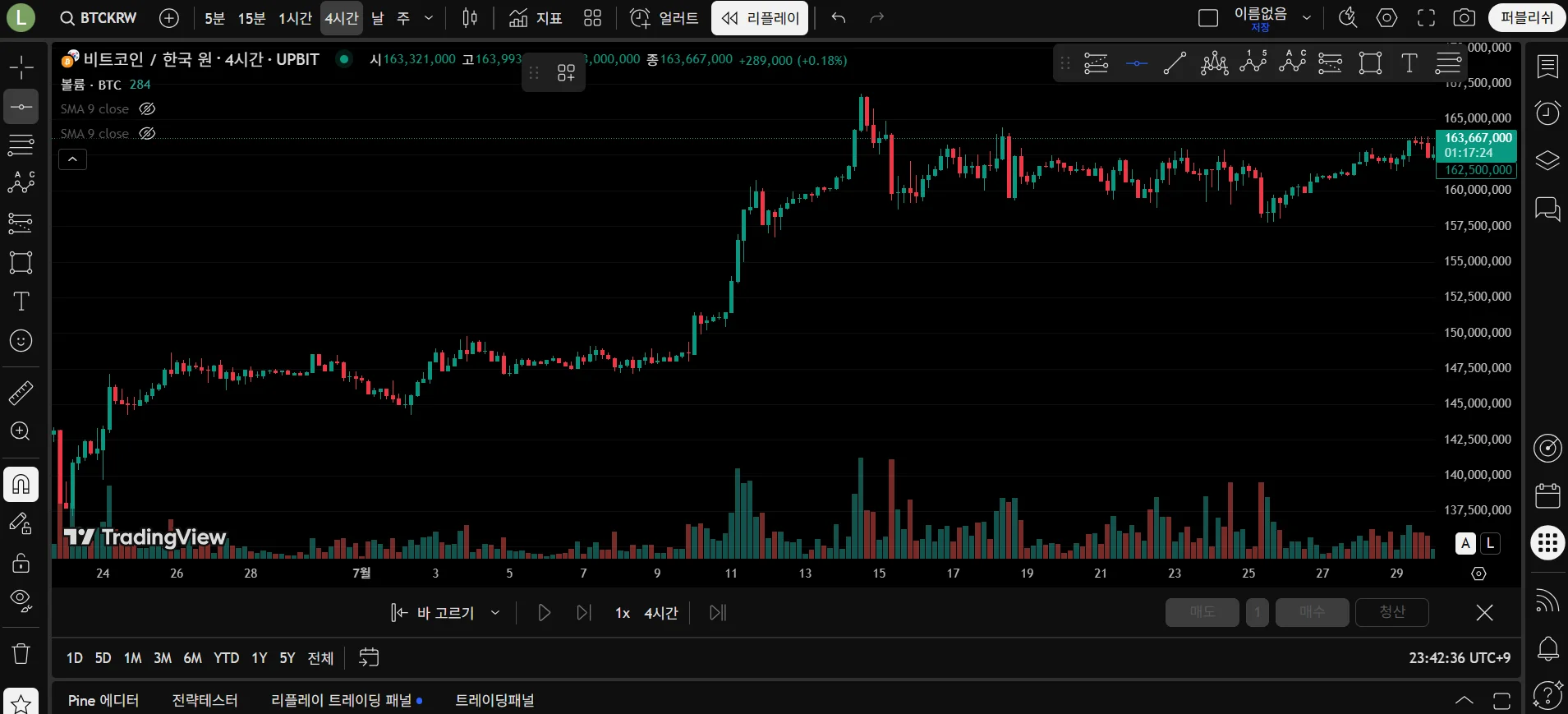Open the 지표 indicators dialog
This screenshot has height=714, width=1568.
pos(536,18)
